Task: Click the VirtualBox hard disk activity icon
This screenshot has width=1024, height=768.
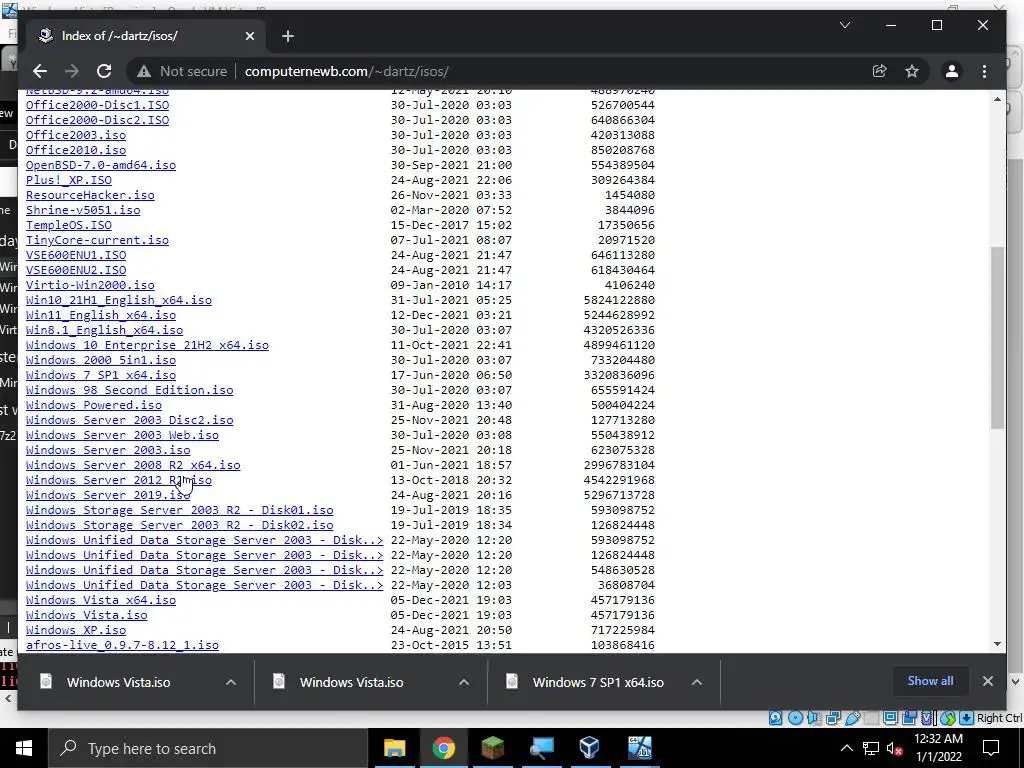Action: coord(775,718)
